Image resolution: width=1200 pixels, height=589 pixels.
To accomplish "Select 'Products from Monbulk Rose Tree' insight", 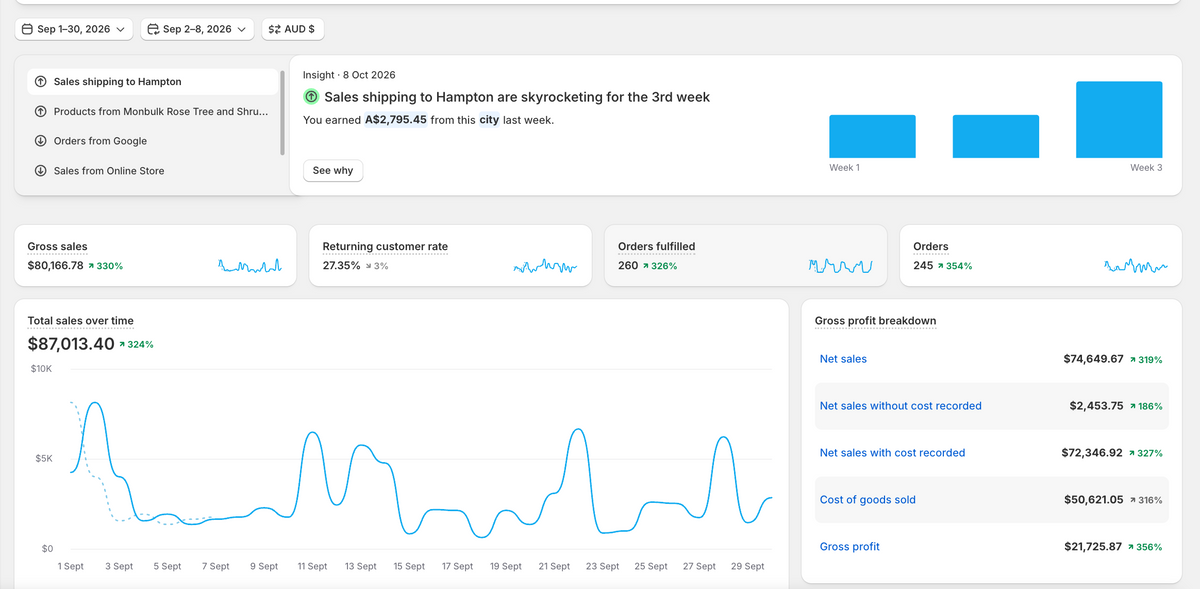I will click(x=153, y=112).
